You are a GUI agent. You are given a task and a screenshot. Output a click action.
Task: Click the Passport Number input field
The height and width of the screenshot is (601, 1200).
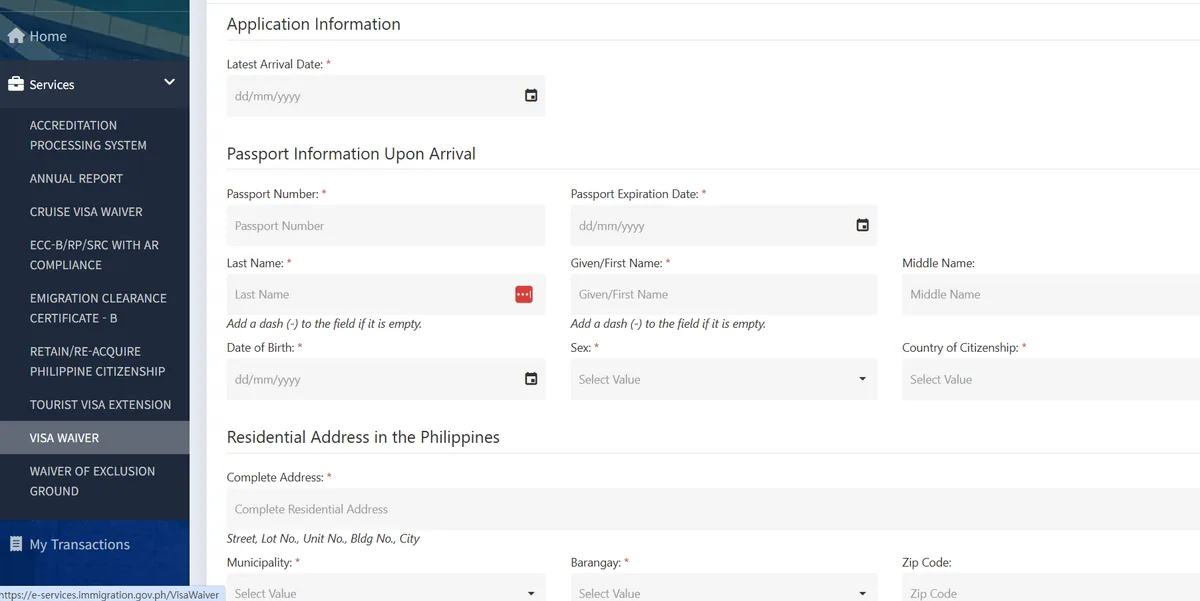coord(386,226)
